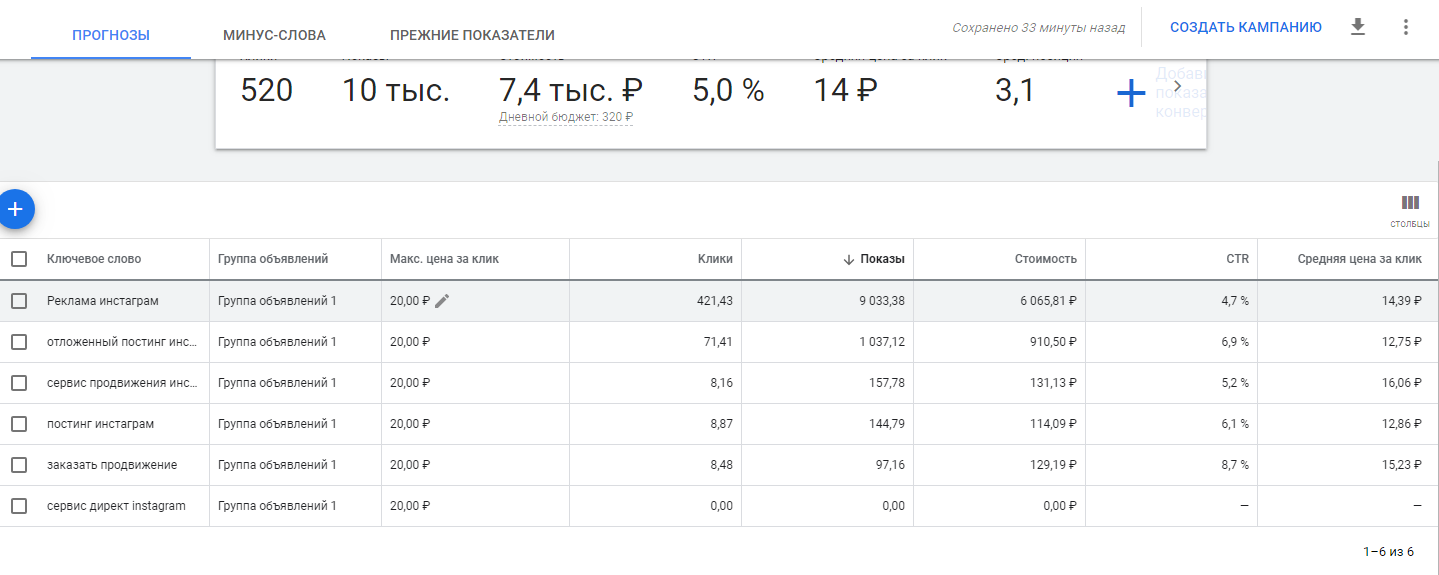Image resolution: width=1439 pixels, height=575 pixels.
Task: Click the max CPC of заказать продвижение
Action: point(410,465)
